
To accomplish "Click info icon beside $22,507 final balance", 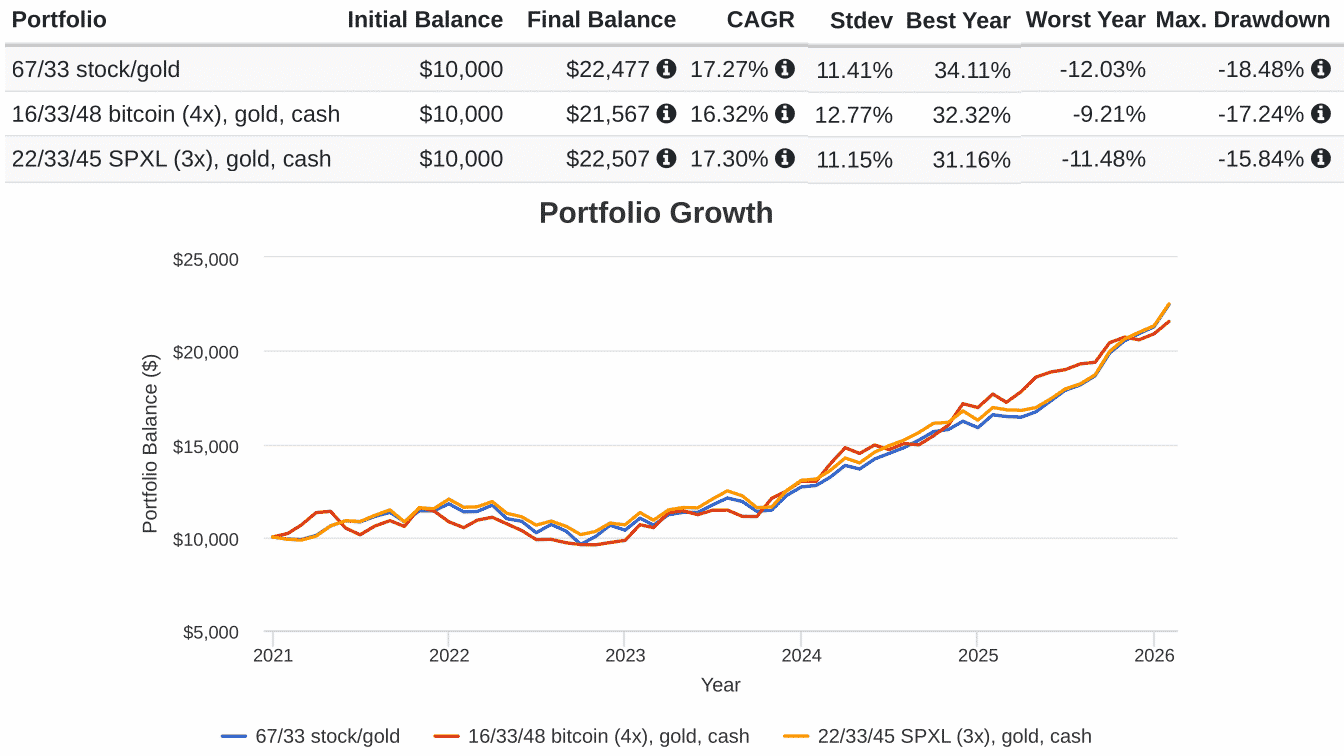I will (x=666, y=158).
